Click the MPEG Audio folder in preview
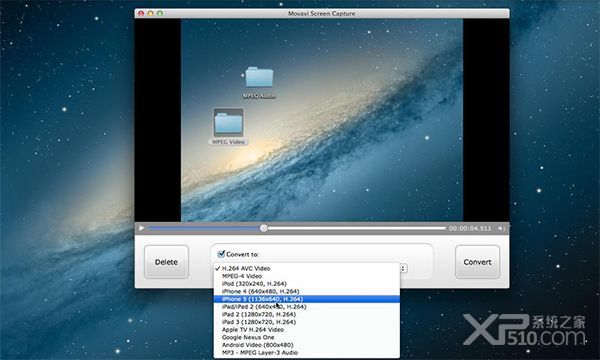Image resolution: width=600 pixels, height=360 pixels. 259,83
